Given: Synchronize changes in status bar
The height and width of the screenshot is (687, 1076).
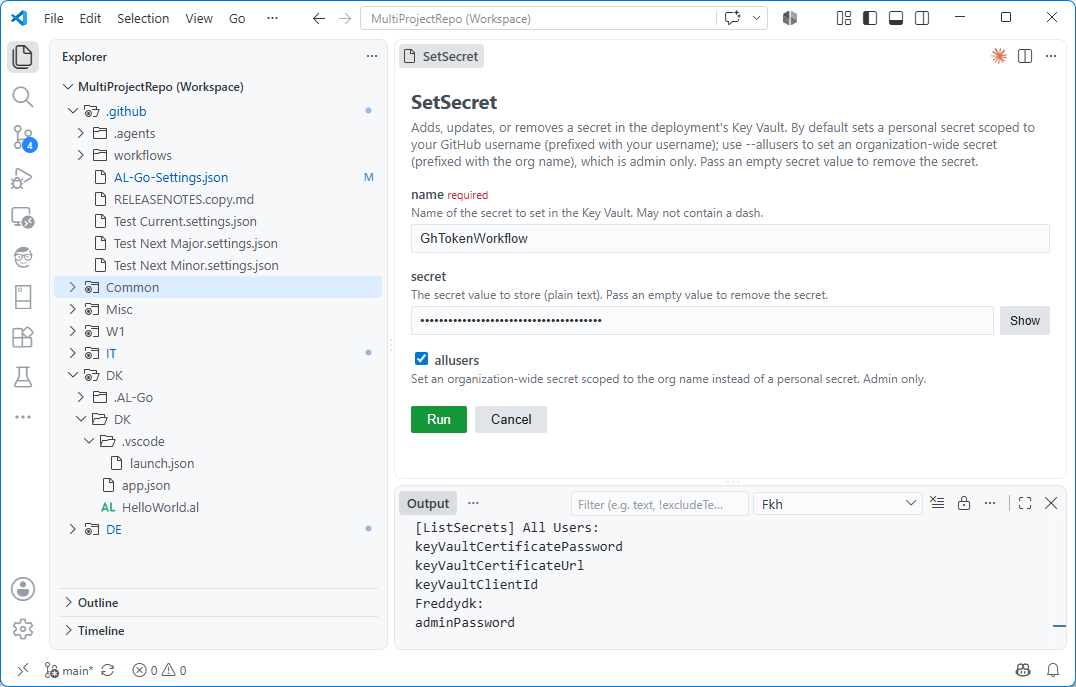Looking at the screenshot, I should point(108,670).
